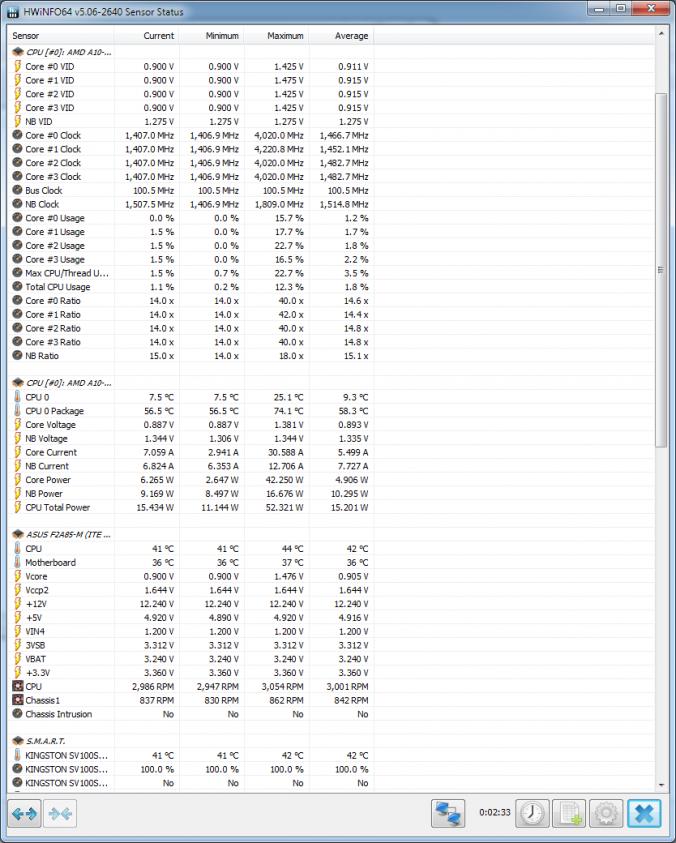Click the vertical scrollbar thumb
The height and width of the screenshot is (843, 676).
659,270
